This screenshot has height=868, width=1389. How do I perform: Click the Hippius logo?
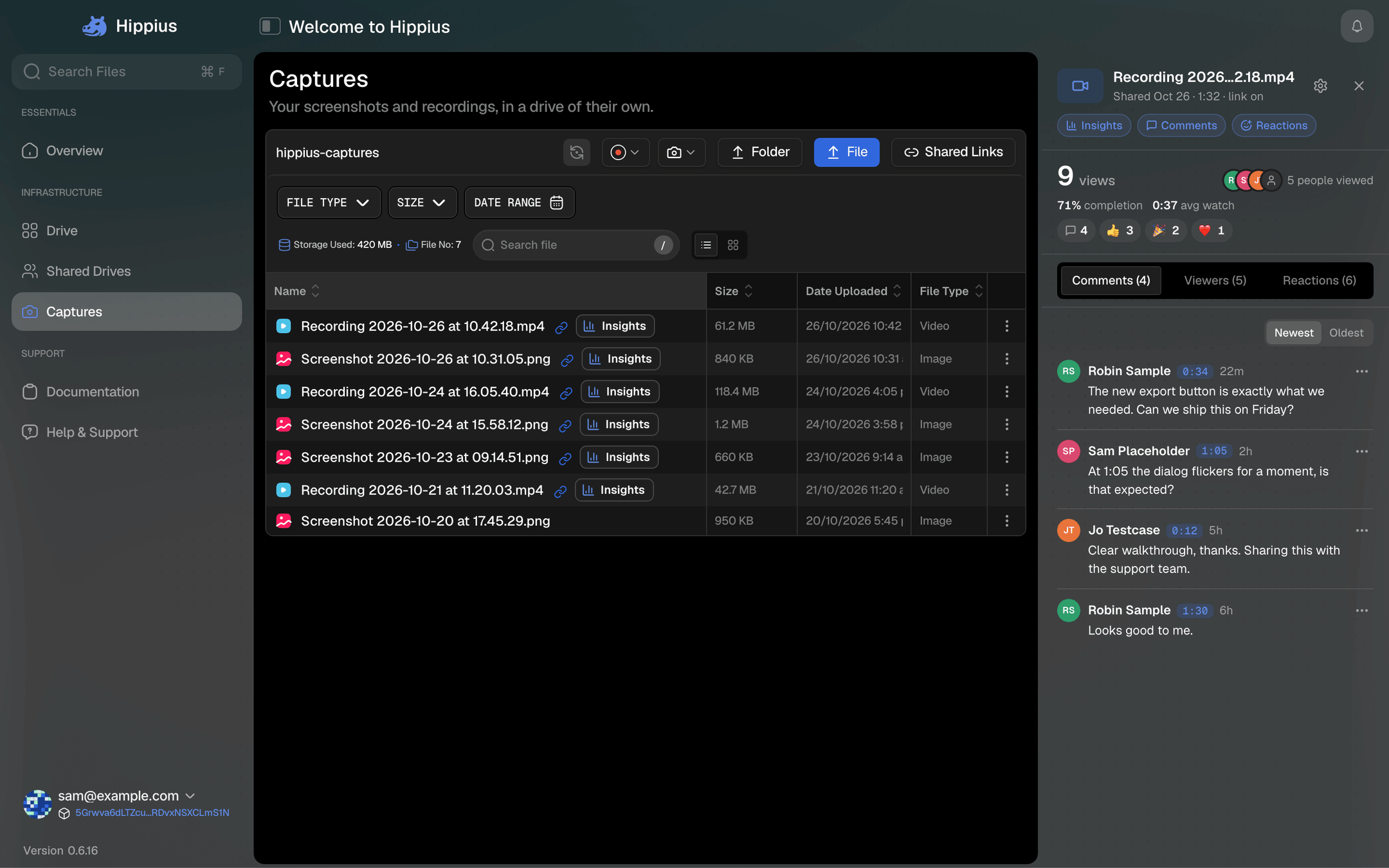point(95,26)
